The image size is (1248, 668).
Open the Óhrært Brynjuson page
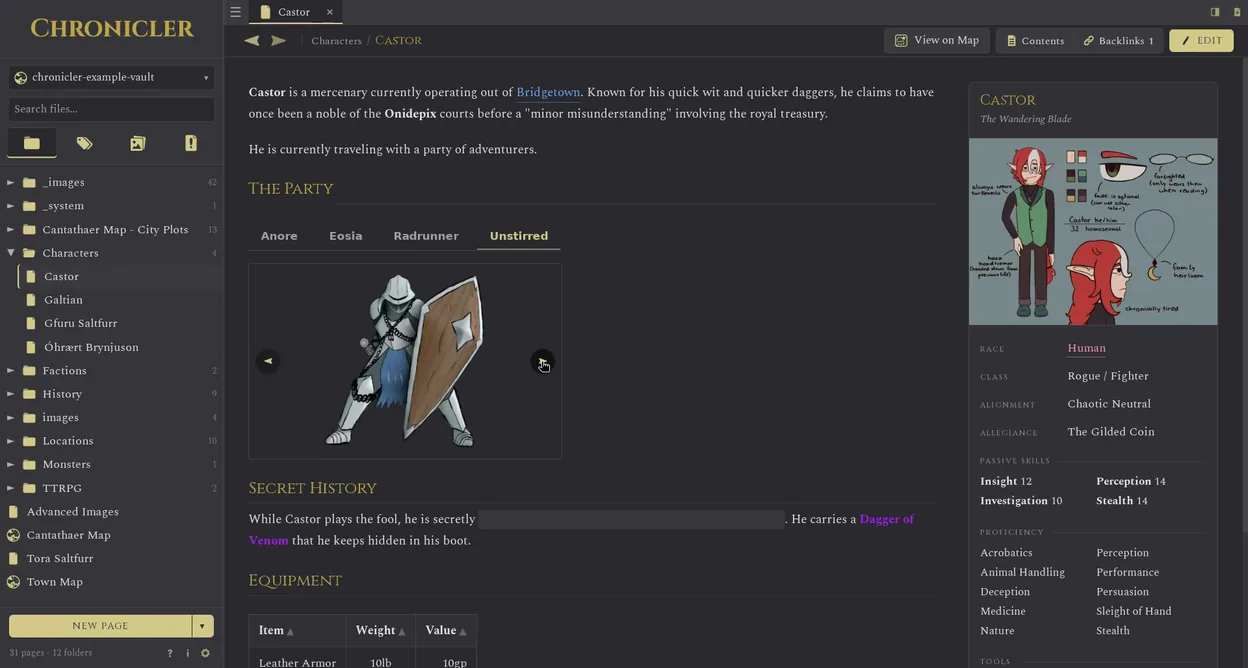point(119,347)
